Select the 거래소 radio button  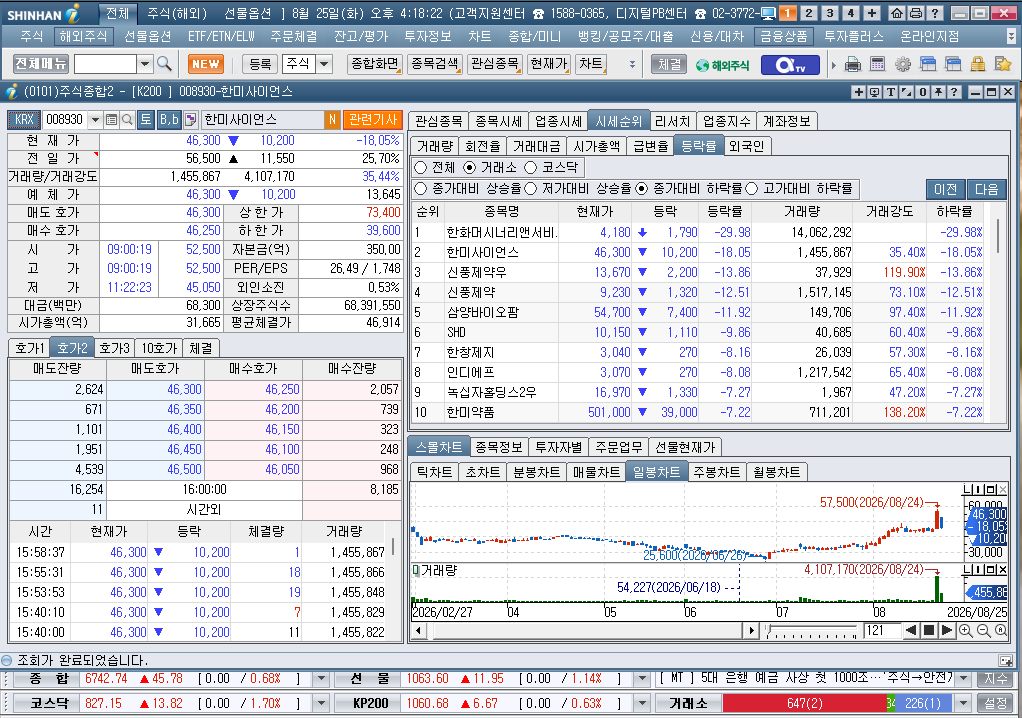(469, 167)
